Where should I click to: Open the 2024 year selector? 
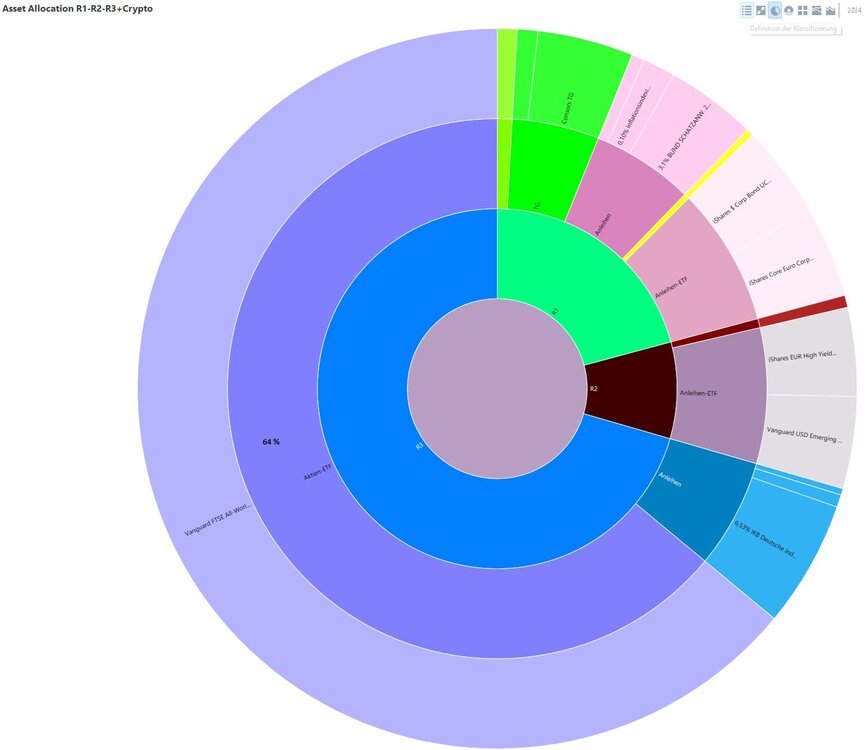coord(854,10)
